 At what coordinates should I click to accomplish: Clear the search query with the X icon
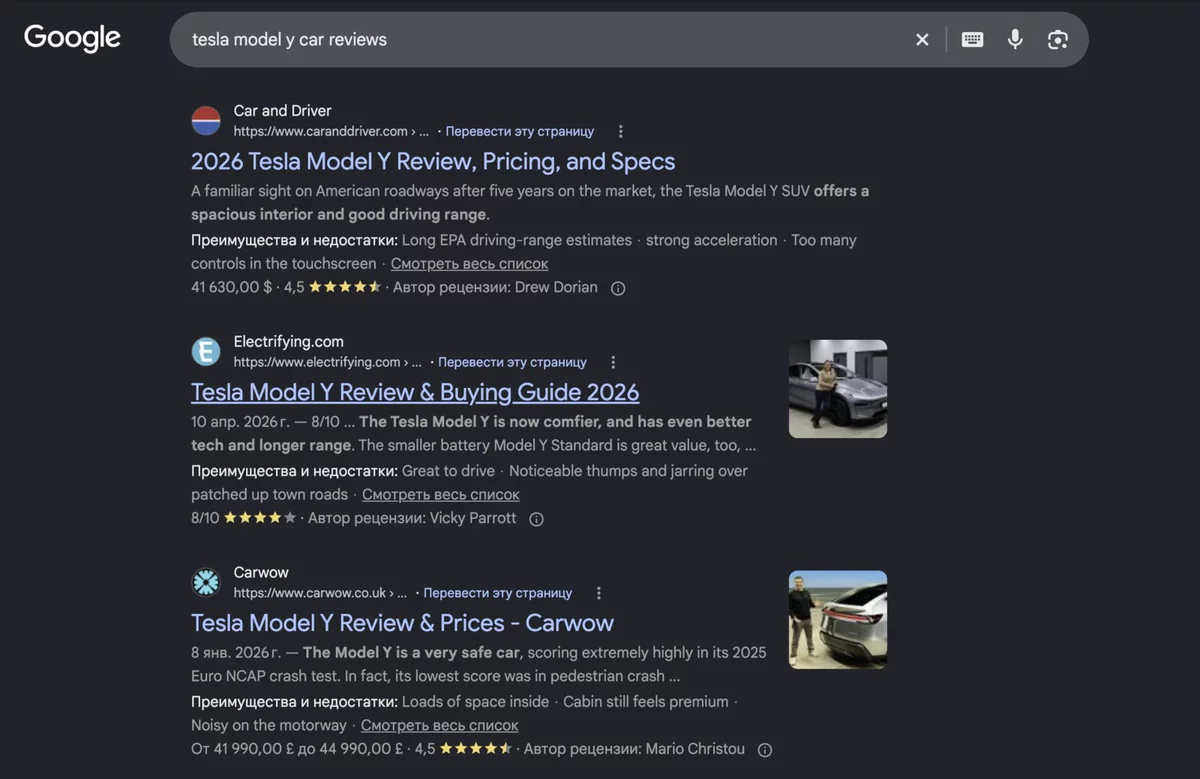coord(922,40)
